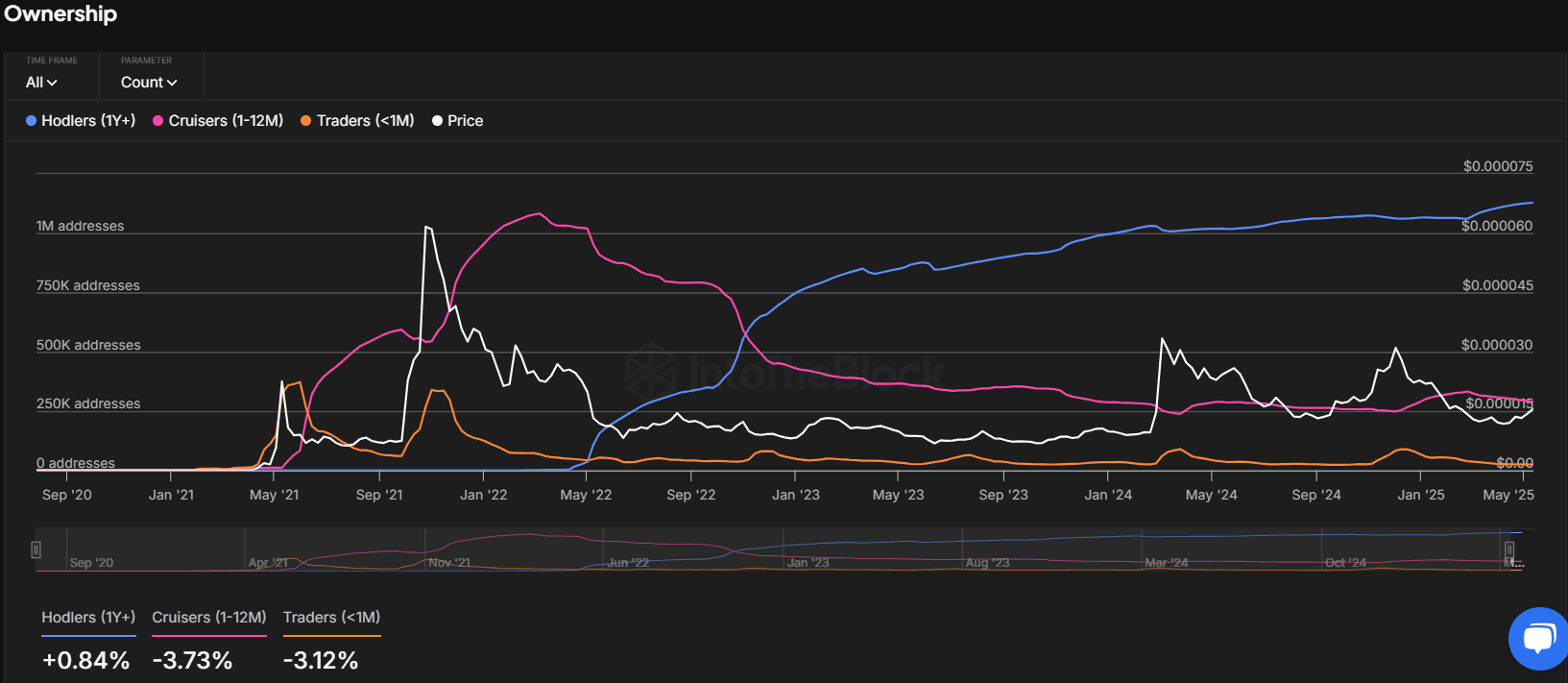
Task: Click the right range navigator handle
Action: pos(1508,549)
